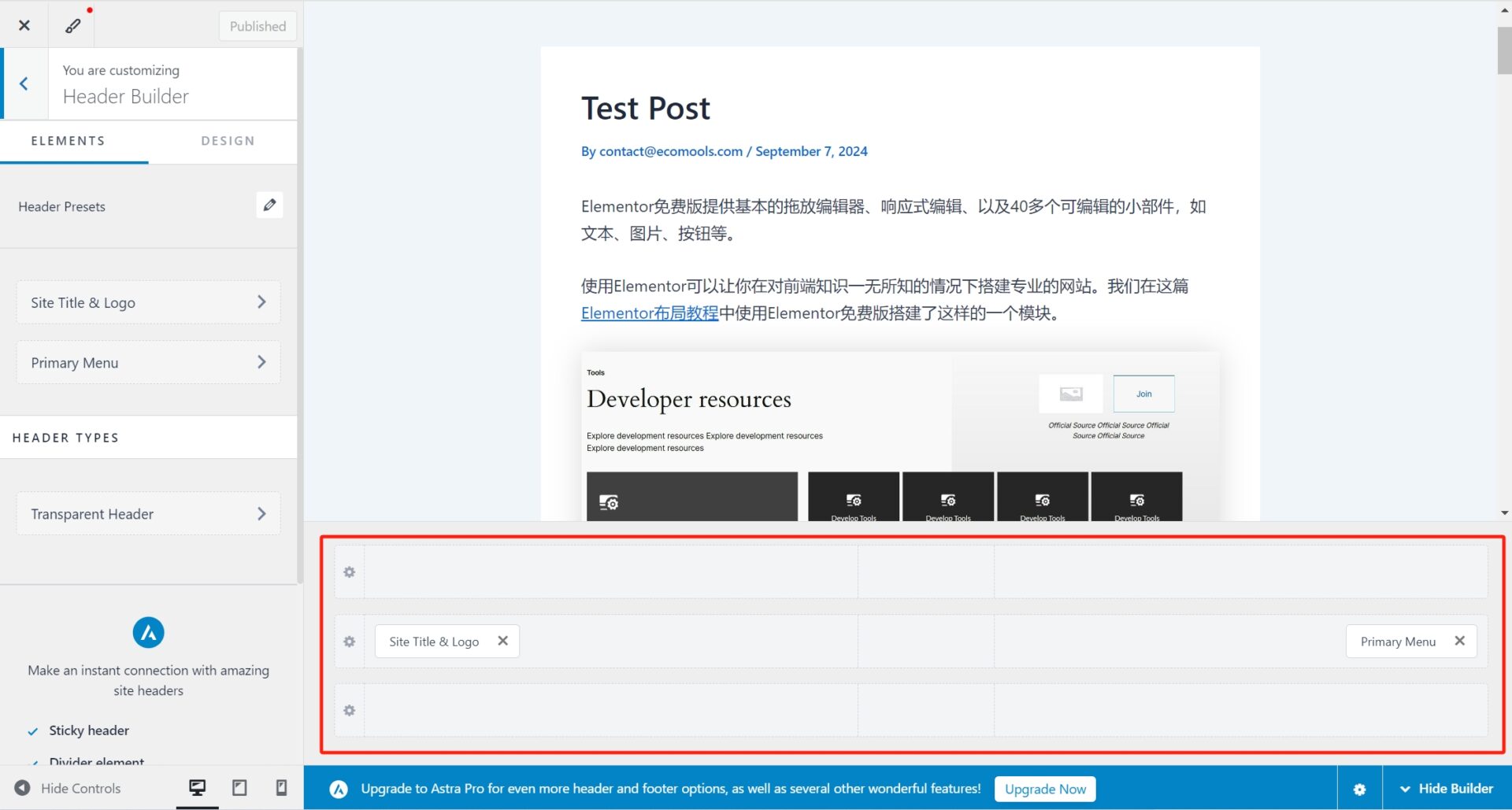This screenshot has width=1512, height=810.
Task: Expand the Primary Menu section
Action: 148,362
